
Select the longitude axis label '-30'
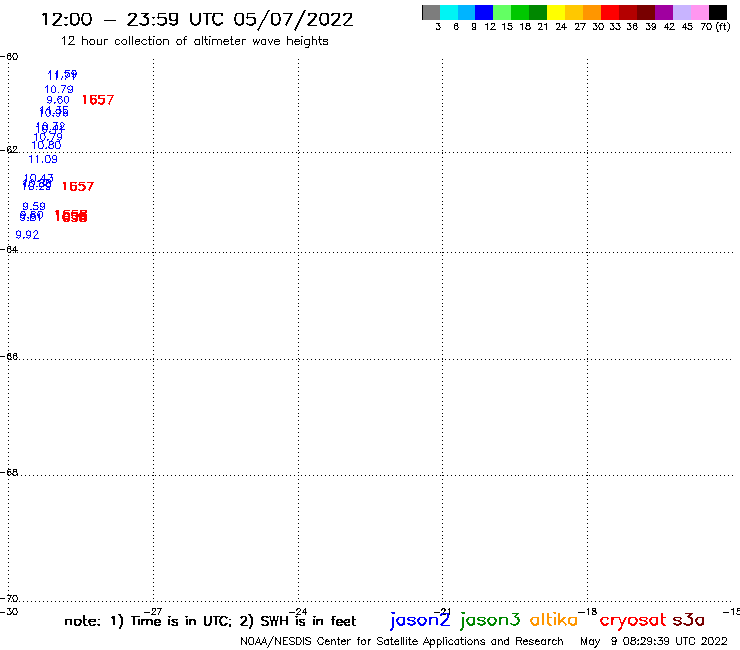tap(9, 612)
